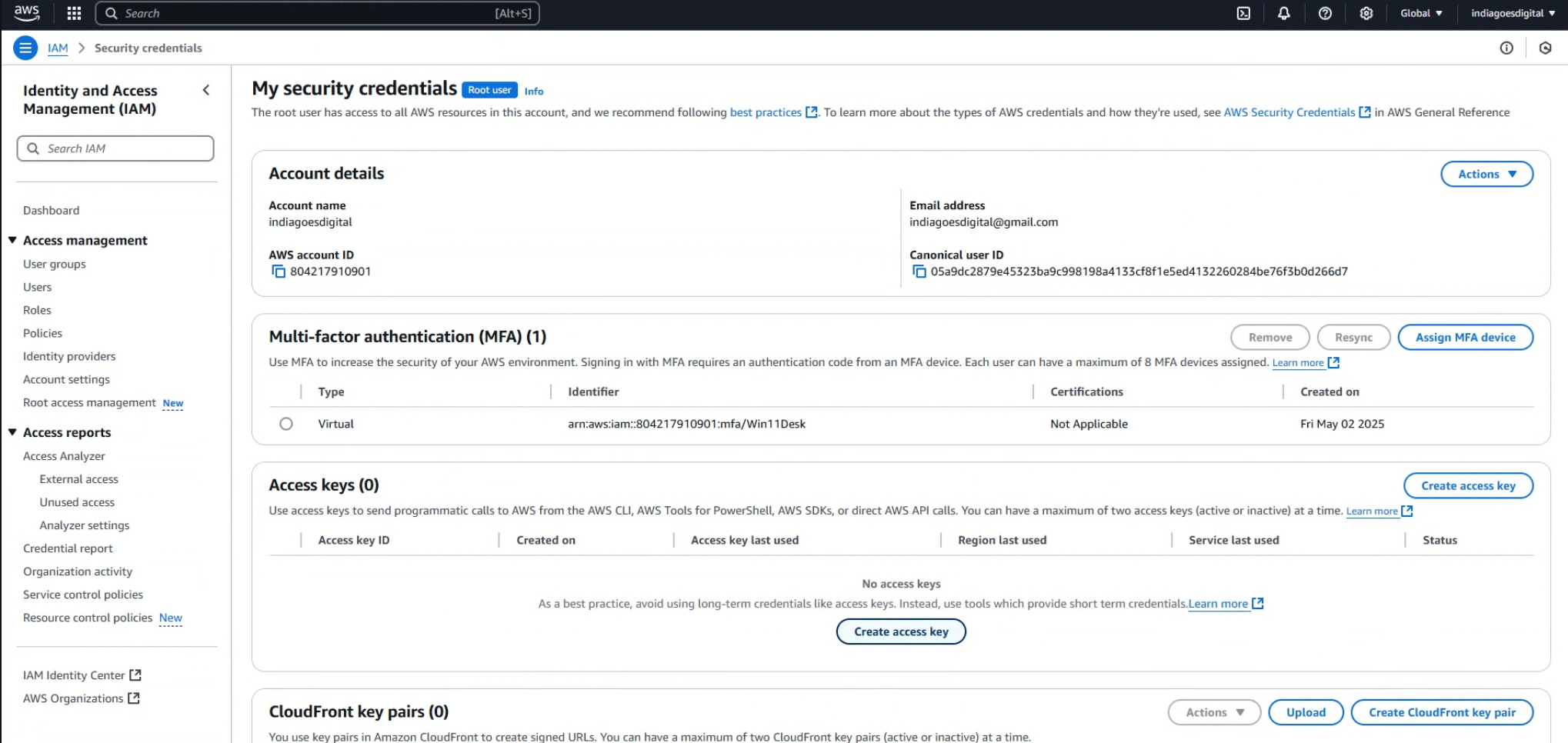Click the magnifier icon in top search bar

coord(112,13)
